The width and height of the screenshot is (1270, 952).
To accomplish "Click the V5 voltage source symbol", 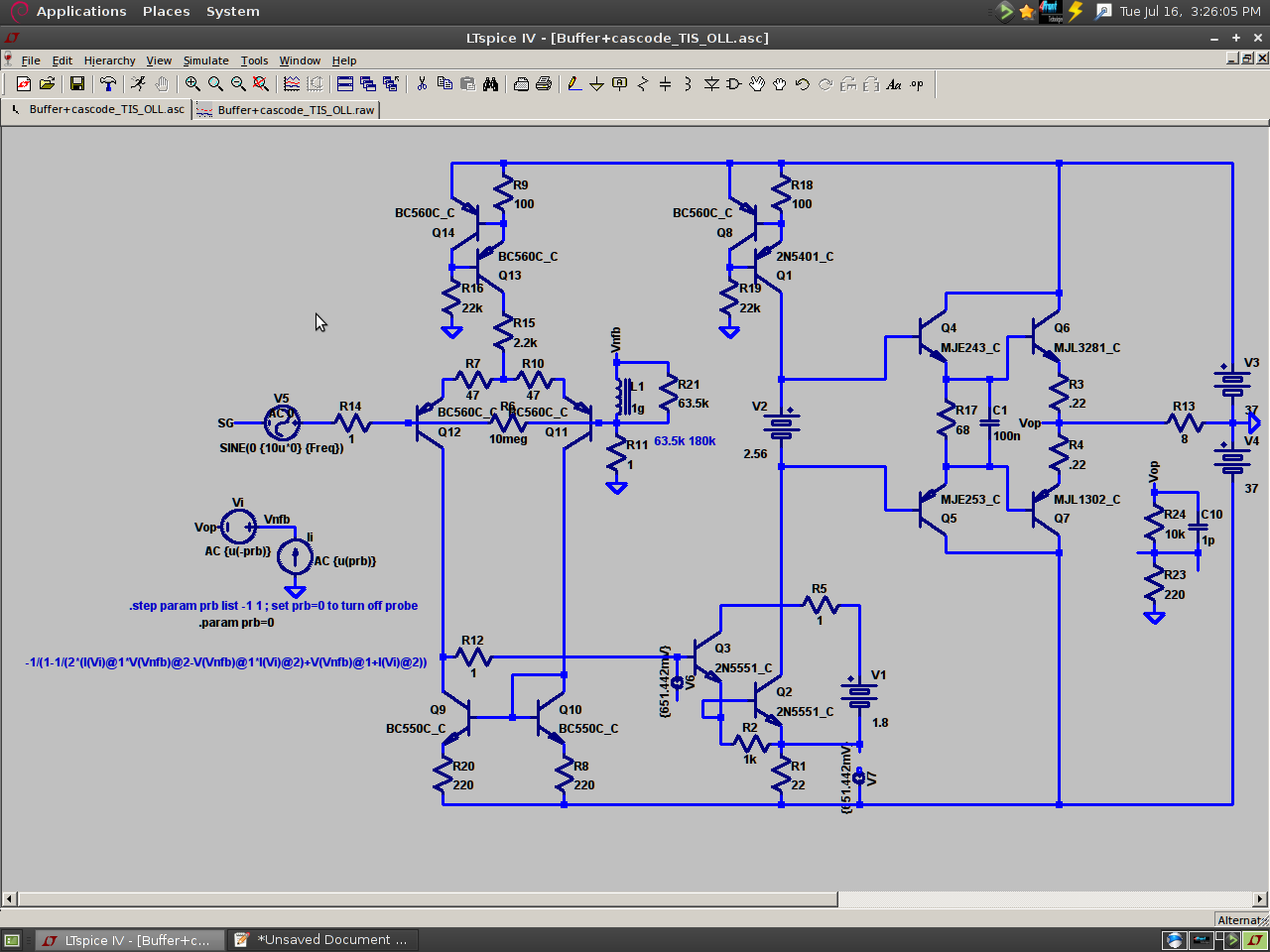I will [282, 422].
